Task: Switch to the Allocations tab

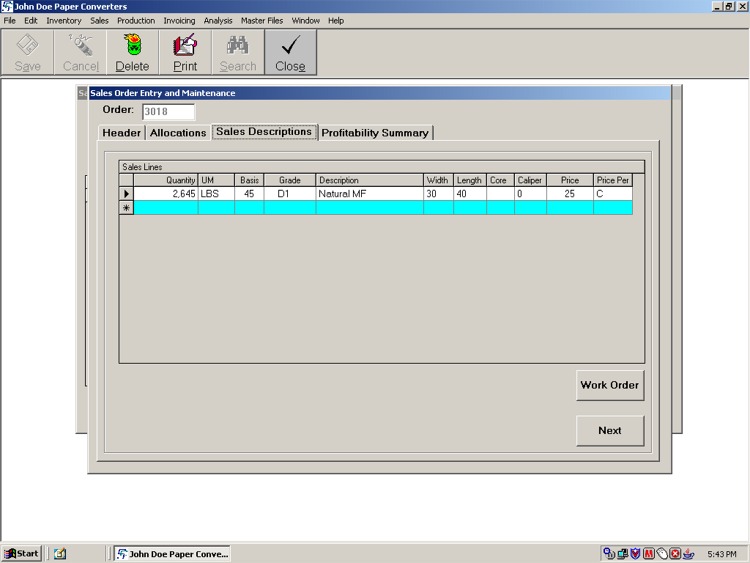Action: click(178, 132)
